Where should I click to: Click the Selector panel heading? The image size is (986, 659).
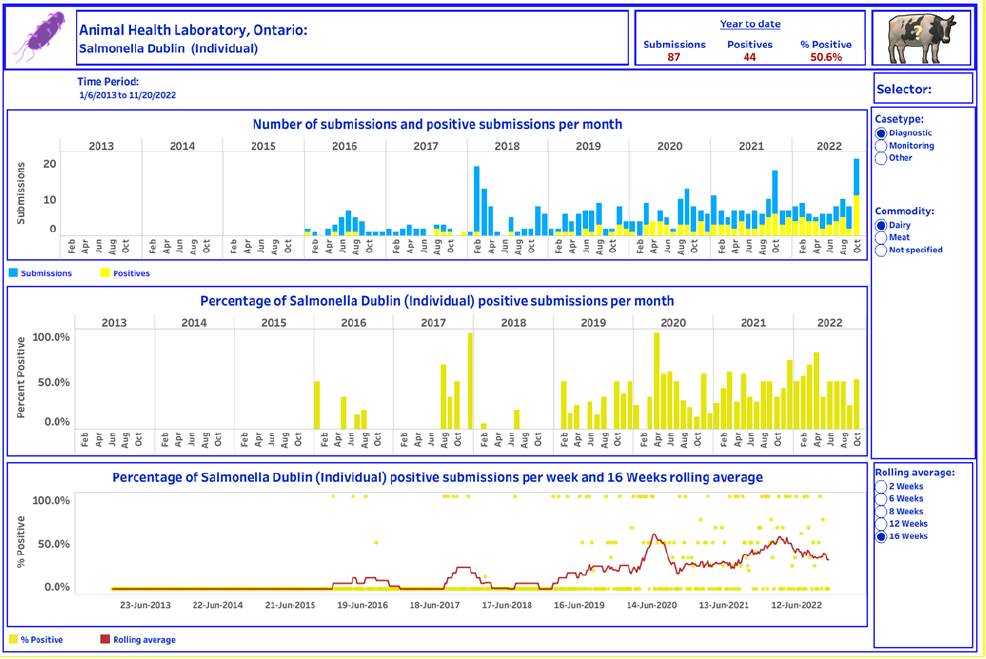pyautogui.click(x=904, y=89)
